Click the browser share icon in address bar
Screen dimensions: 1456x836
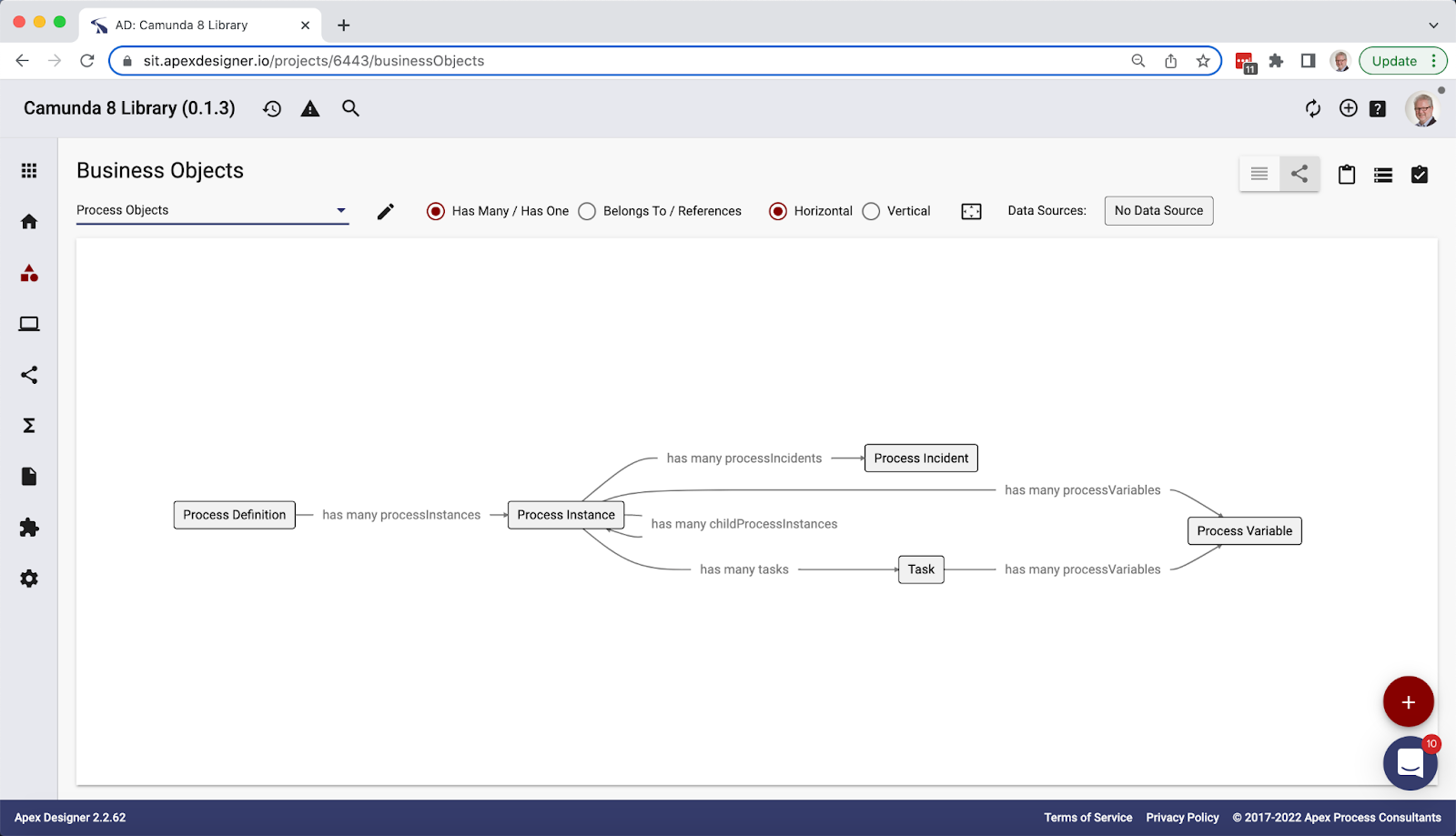click(1171, 61)
